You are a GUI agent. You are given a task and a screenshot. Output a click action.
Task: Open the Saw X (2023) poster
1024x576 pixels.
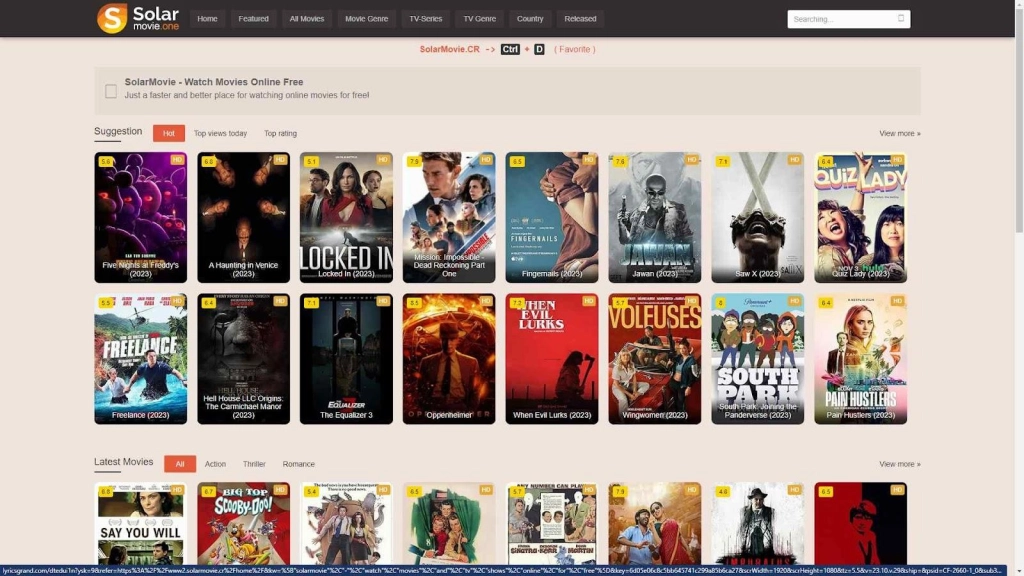pos(758,217)
